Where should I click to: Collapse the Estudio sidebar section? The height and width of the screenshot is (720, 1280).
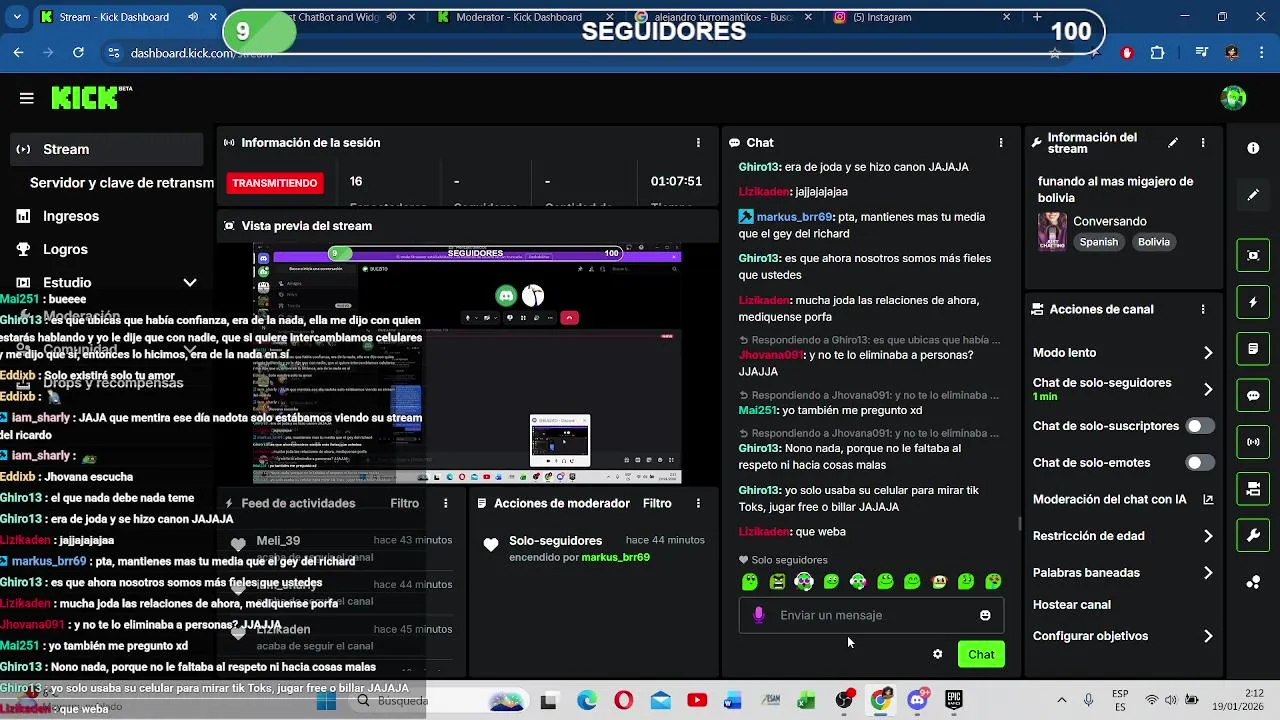[x=190, y=283]
